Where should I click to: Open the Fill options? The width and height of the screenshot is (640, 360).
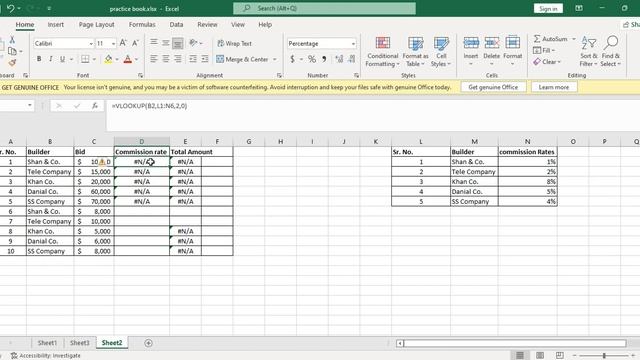544,50
